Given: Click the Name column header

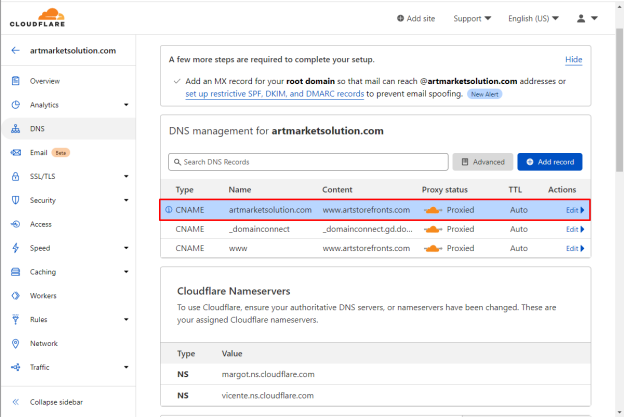Looking at the screenshot, I should (240, 190).
